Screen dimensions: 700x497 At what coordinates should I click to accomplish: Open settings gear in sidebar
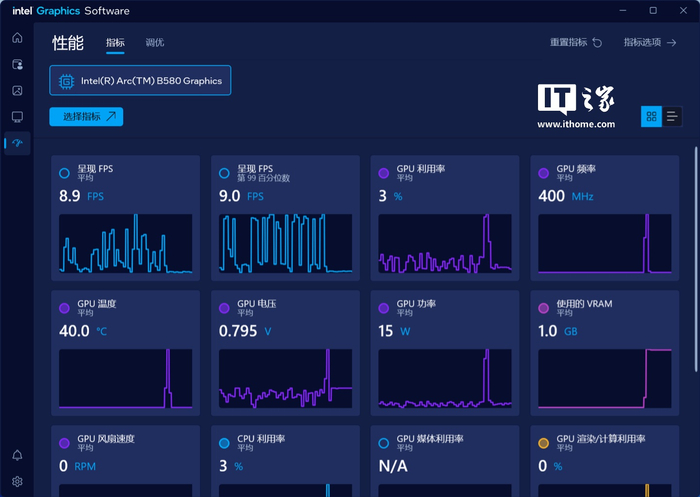(17, 481)
